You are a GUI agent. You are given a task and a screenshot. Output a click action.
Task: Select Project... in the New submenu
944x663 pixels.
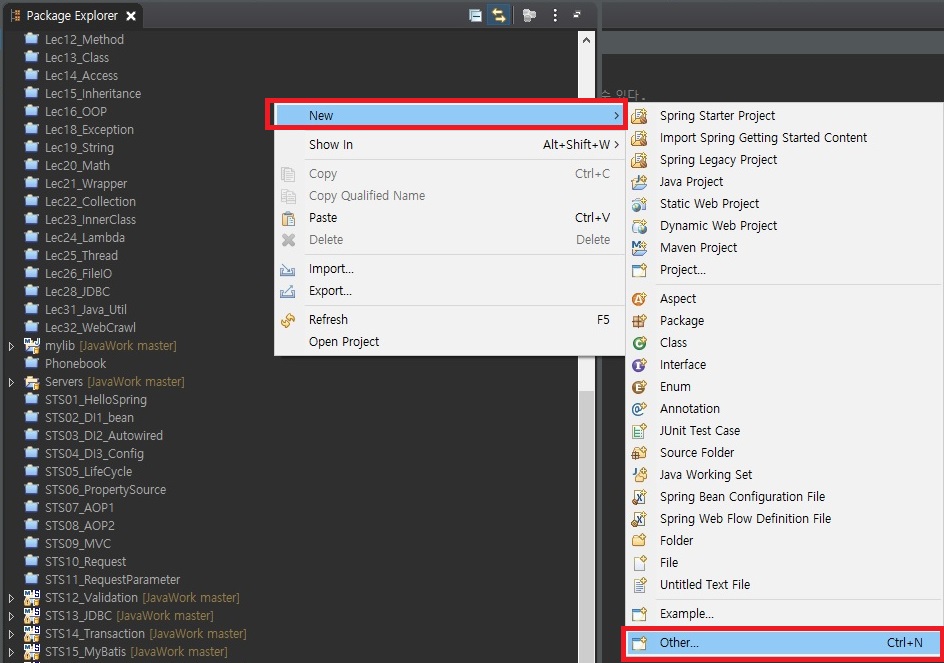(x=783, y=270)
